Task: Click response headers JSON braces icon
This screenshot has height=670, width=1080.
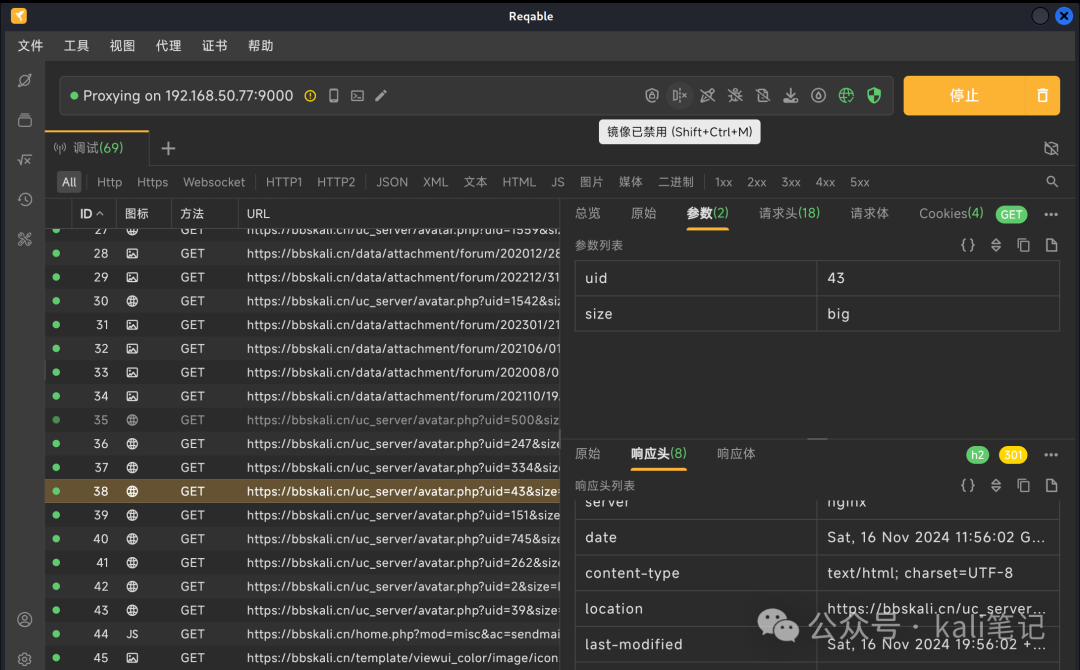Action: click(968, 485)
